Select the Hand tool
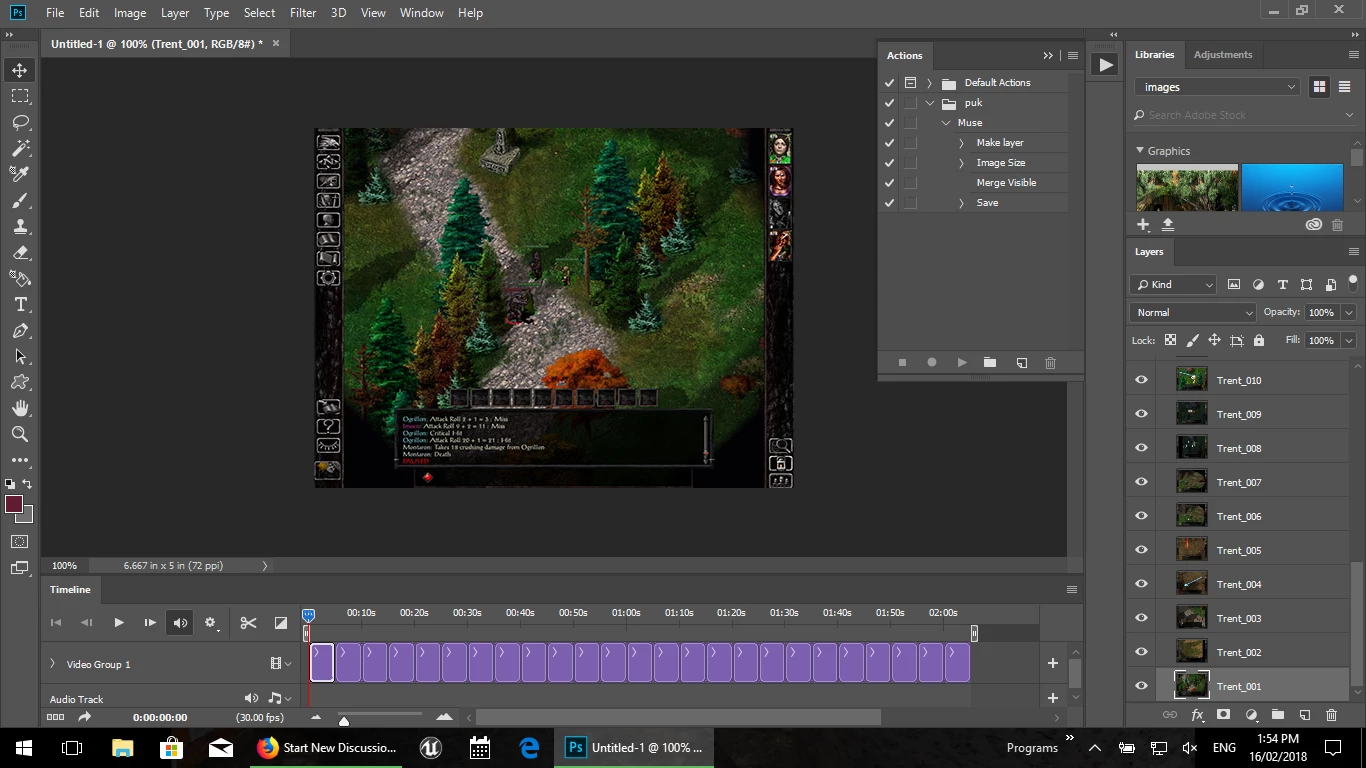Viewport: 1366px width, 768px height. [20, 408]
